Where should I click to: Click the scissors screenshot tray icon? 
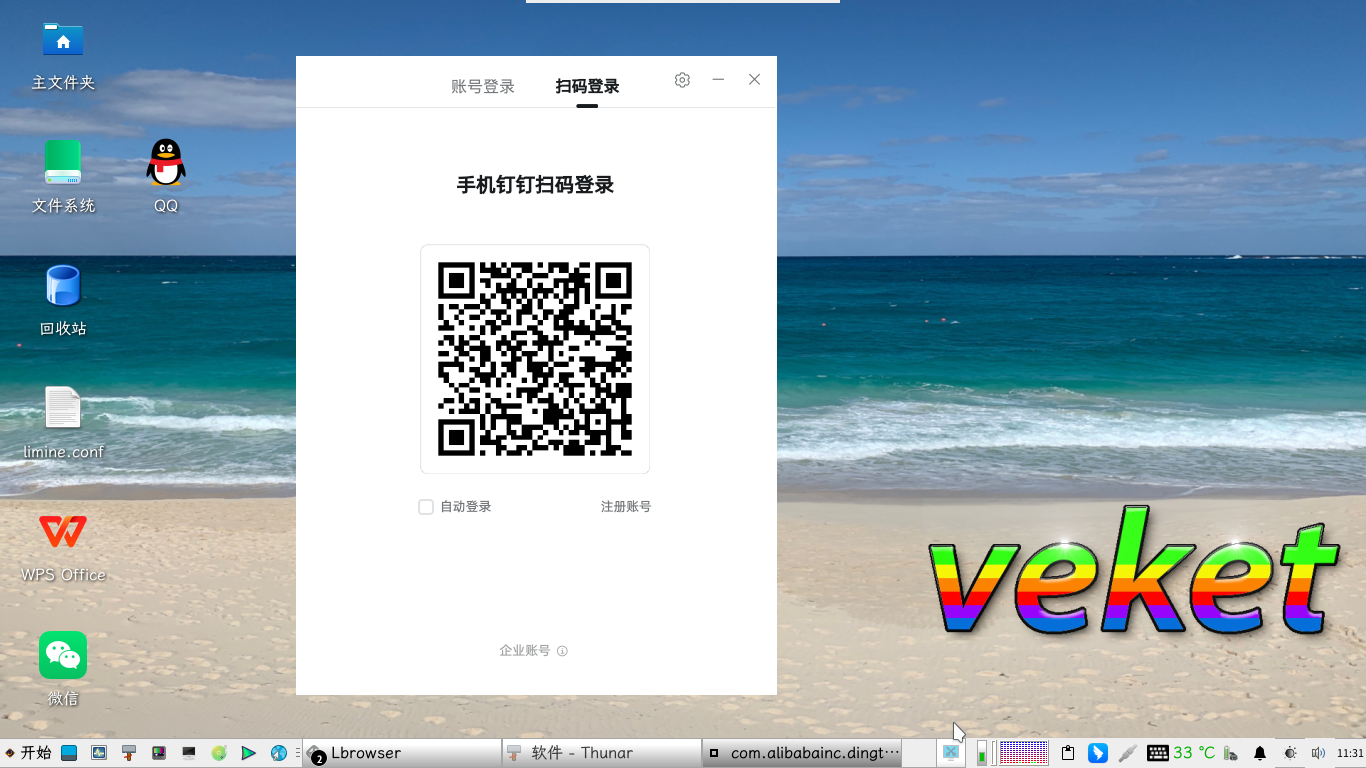[x=951, y=752]
